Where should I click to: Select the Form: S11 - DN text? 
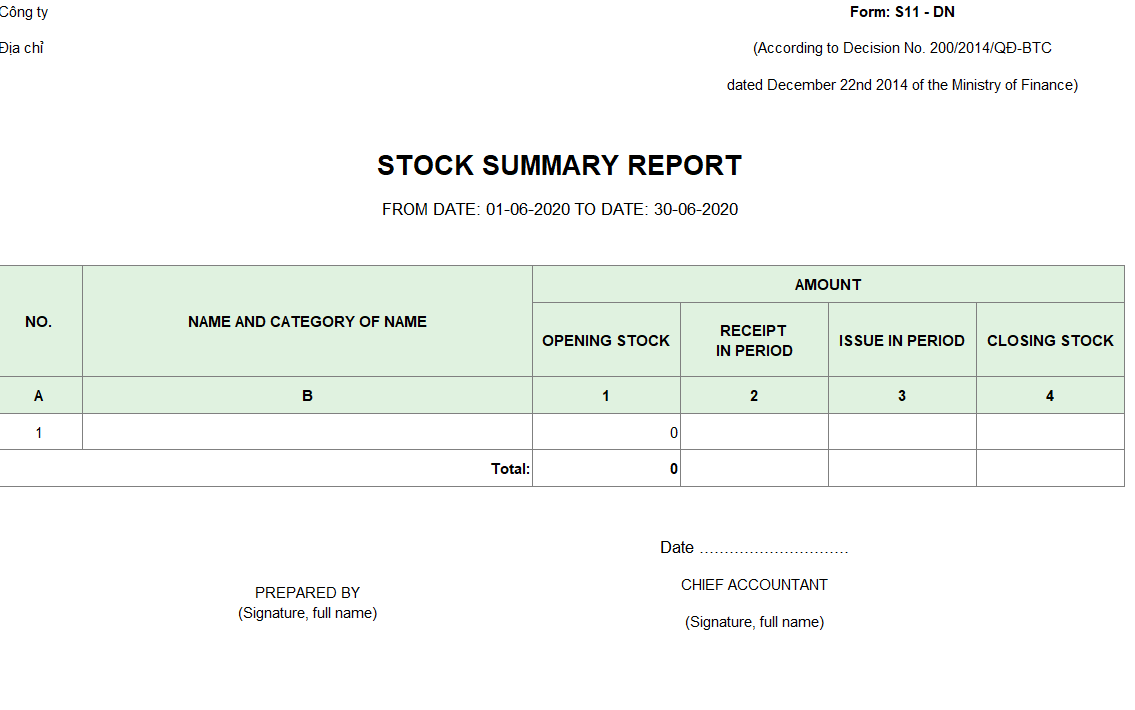click(x=902, y=12)
